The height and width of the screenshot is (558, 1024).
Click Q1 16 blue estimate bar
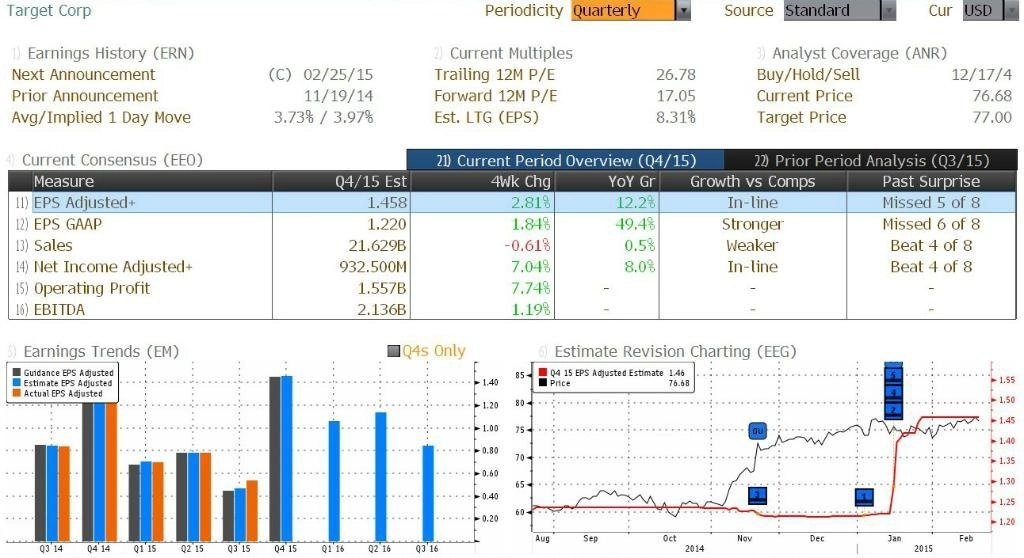click(x=334, y=481)
